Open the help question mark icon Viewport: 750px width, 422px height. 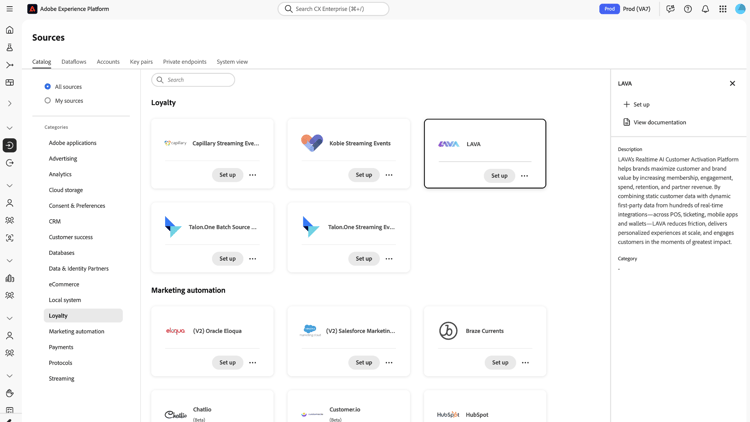click(x=688, y=9)
